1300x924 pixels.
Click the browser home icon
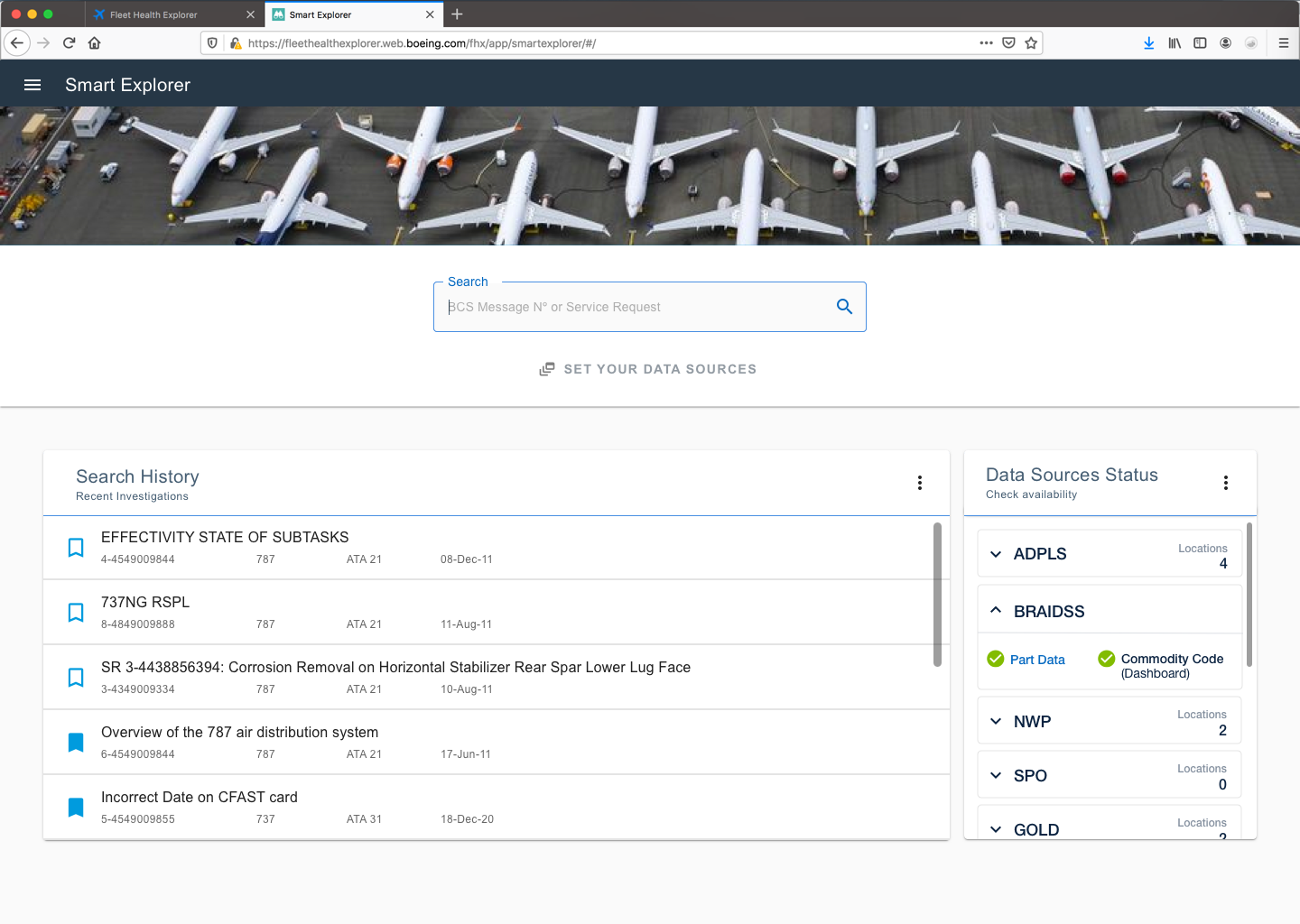(x=95, y=42)
